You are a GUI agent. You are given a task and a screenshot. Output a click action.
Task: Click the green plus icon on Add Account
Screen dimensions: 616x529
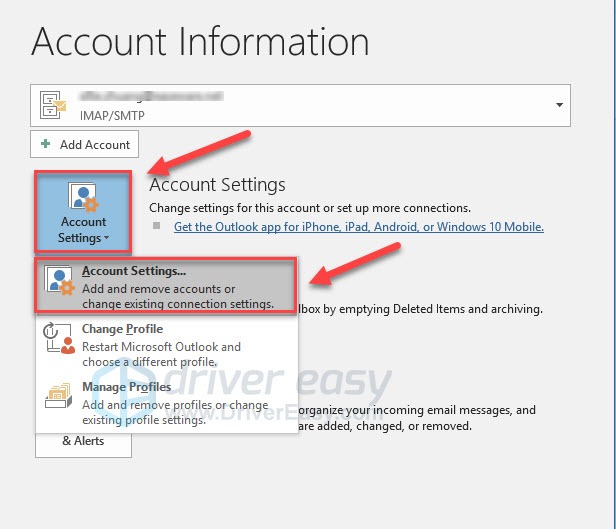coord(46,145)
